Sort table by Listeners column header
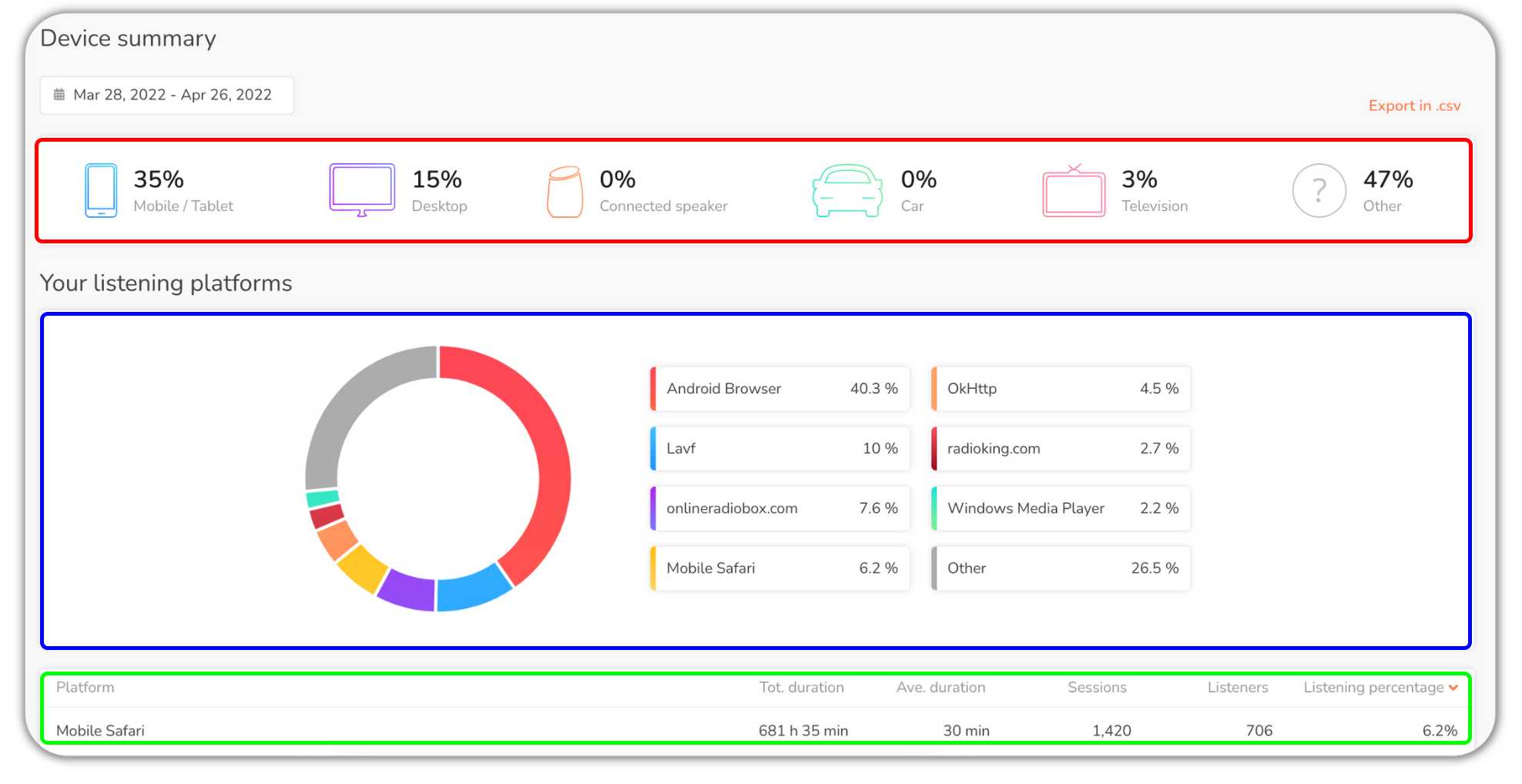Screen dimensions: 1522x784 tap(1237, 688)
